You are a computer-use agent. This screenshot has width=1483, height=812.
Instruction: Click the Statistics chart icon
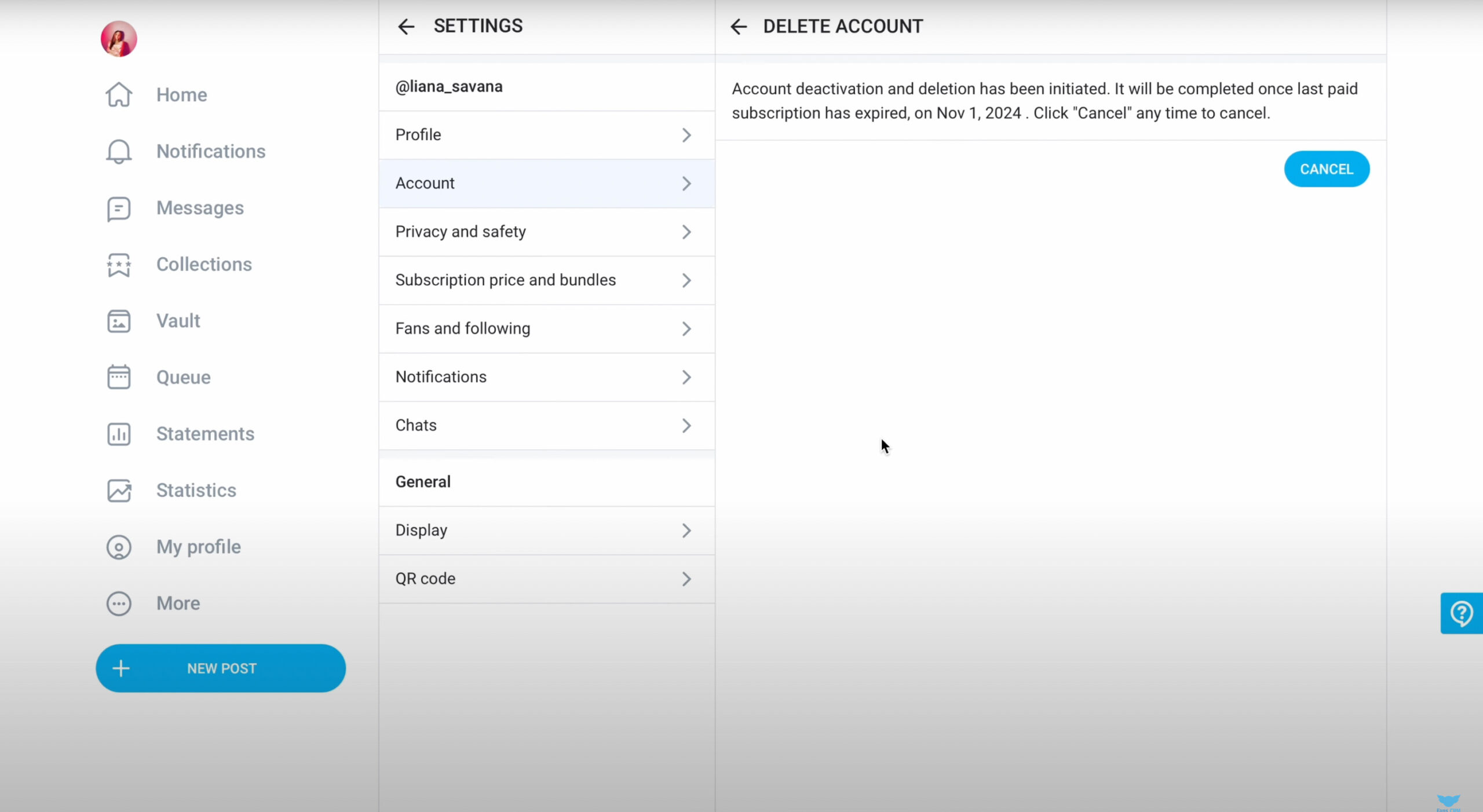click(x=119, y=490)
